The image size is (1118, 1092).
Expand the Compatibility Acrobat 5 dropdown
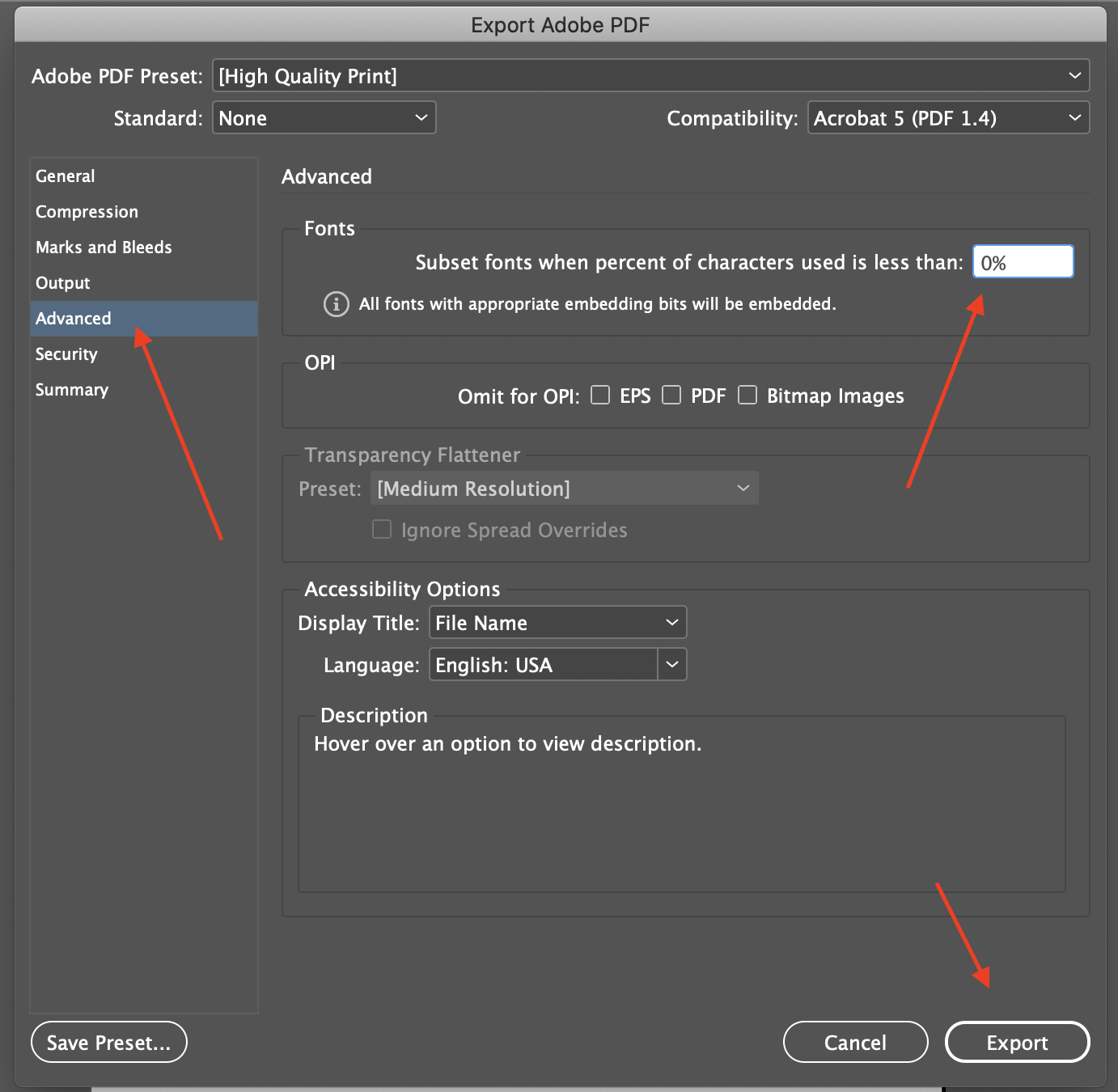948,117
